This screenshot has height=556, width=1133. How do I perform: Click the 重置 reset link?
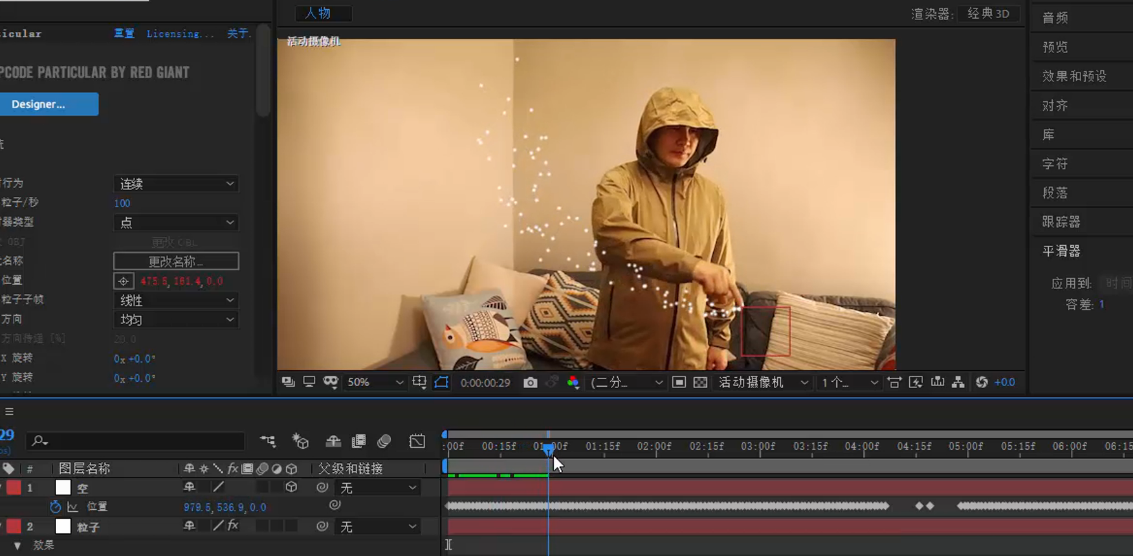[124, 33]
